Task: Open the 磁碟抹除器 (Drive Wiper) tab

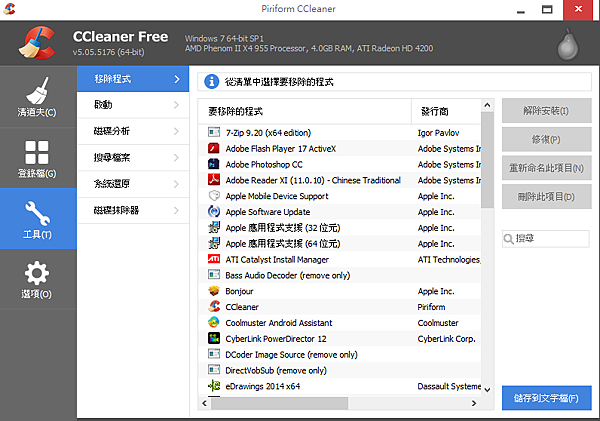Action: (133, 210)
